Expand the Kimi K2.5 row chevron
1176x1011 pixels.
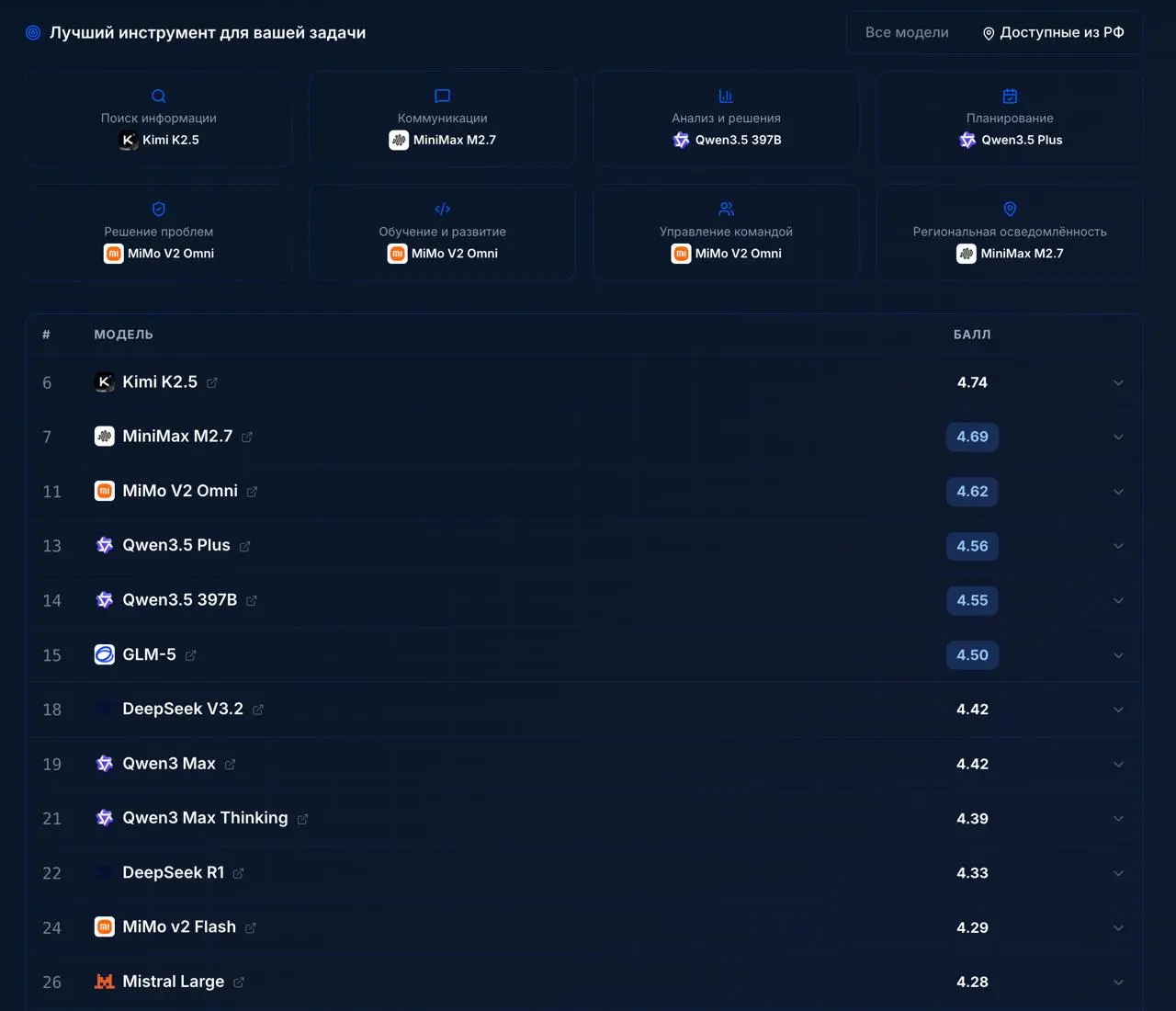click(1118, 382)
